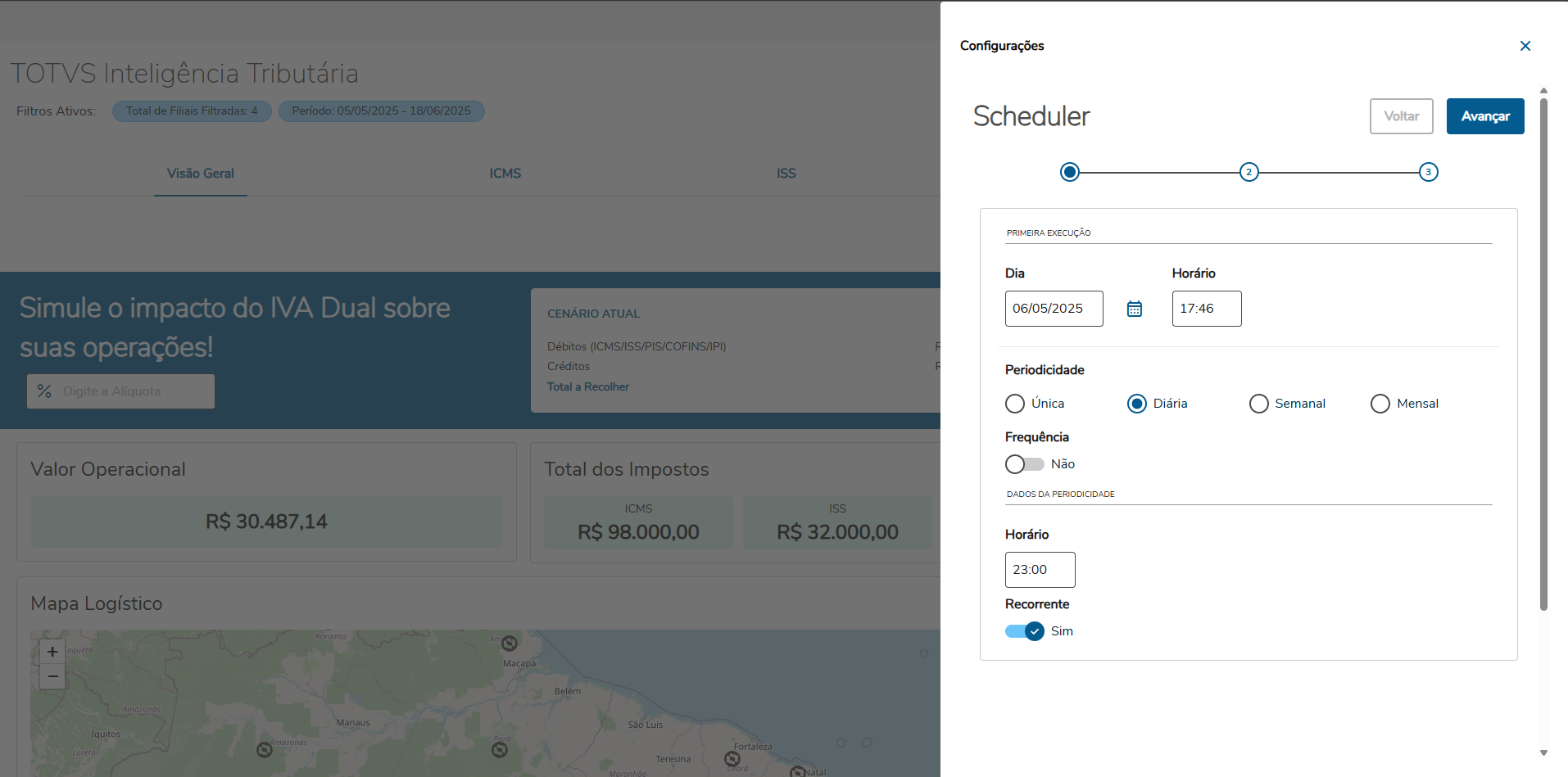Click the TOTVS Inteligência Tributária title

tap(184, 74)
